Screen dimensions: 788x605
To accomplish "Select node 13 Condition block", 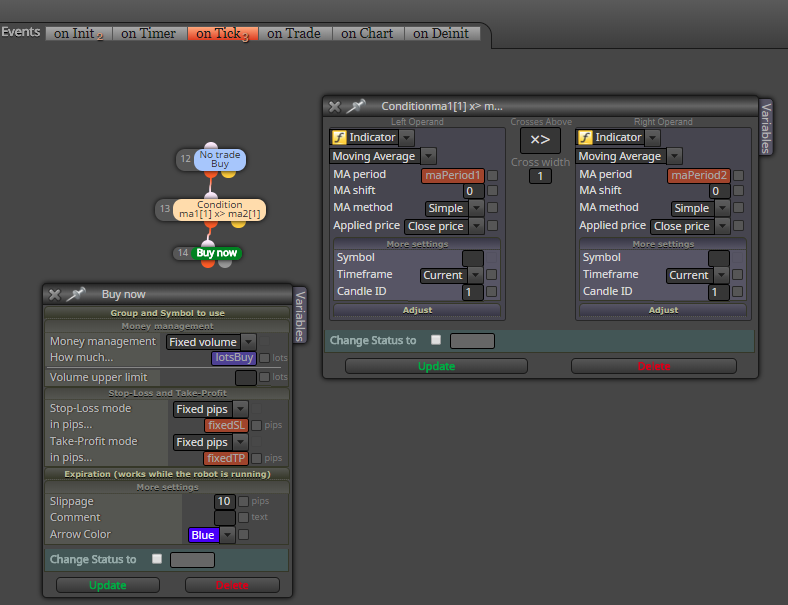I will 220,209.
